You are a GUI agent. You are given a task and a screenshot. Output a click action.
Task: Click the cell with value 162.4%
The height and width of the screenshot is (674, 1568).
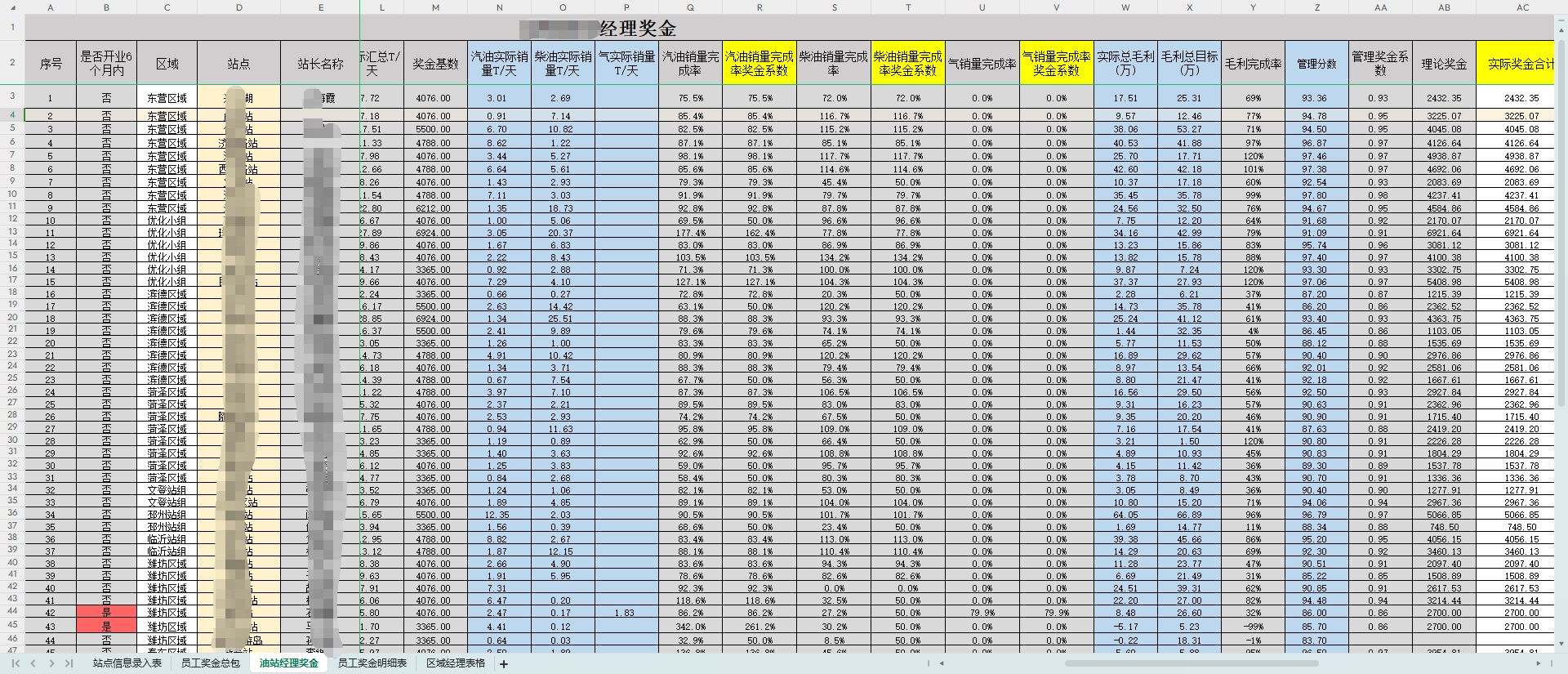759,232
